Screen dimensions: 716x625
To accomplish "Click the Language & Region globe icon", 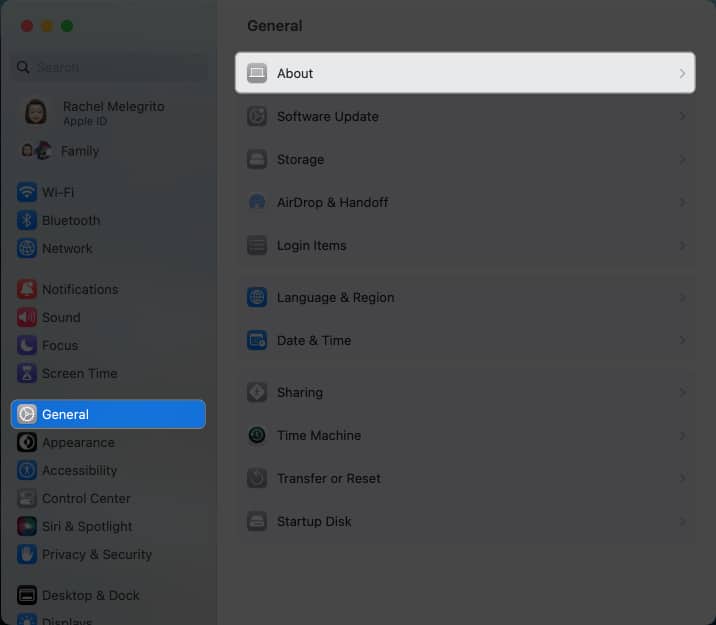I will point(257,297).
